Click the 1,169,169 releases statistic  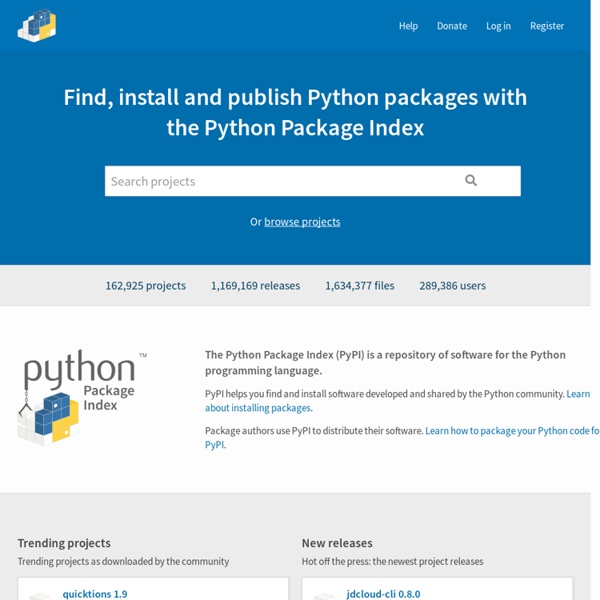click(x=255, y=286)
